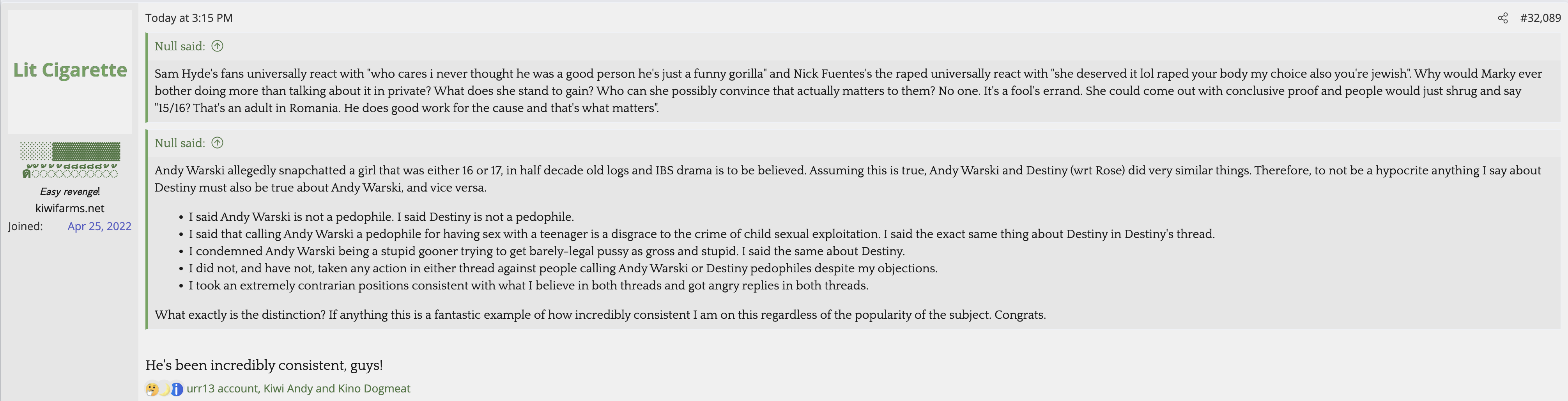Click the "Easy revenge!" user title
1568x401 pixels.
pos(70,192)
